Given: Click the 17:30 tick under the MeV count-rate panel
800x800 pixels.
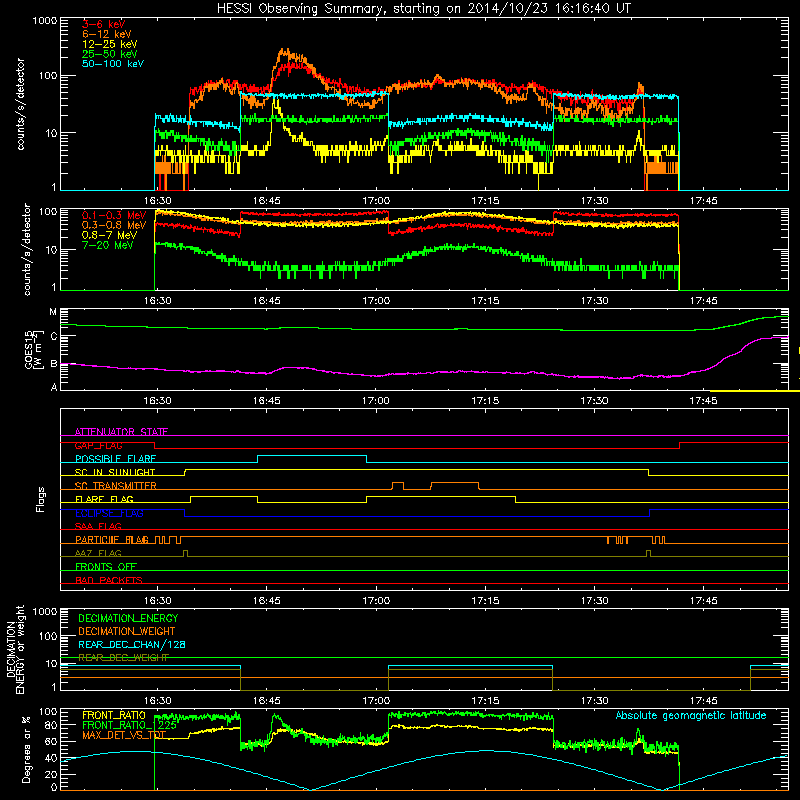Looking at the screenshot, I should (594, 301).
